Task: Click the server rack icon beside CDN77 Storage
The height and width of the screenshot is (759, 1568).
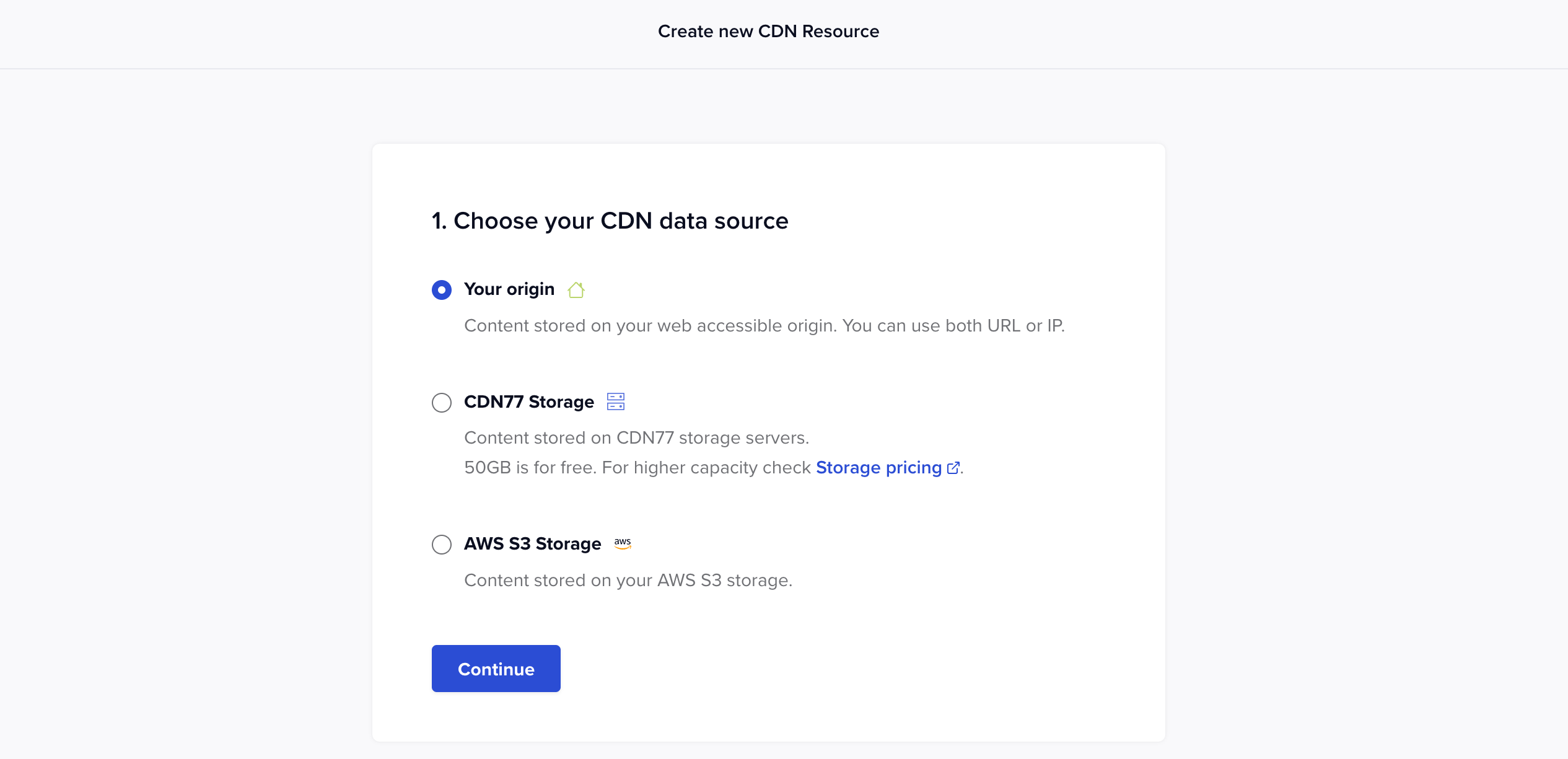Action: click(x=616, y=402)
